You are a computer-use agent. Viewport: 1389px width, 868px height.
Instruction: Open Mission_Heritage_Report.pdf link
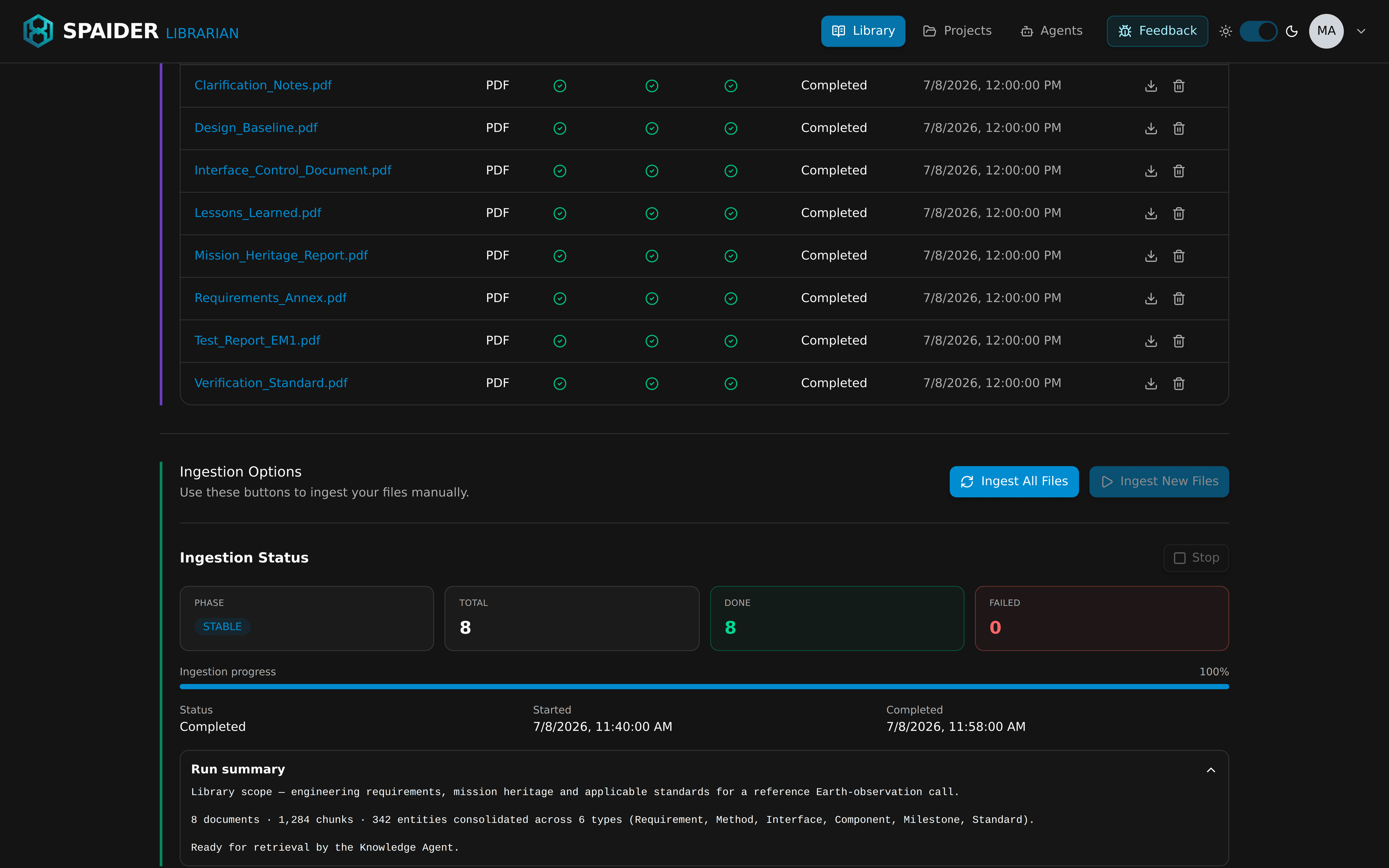click(281, 255)
